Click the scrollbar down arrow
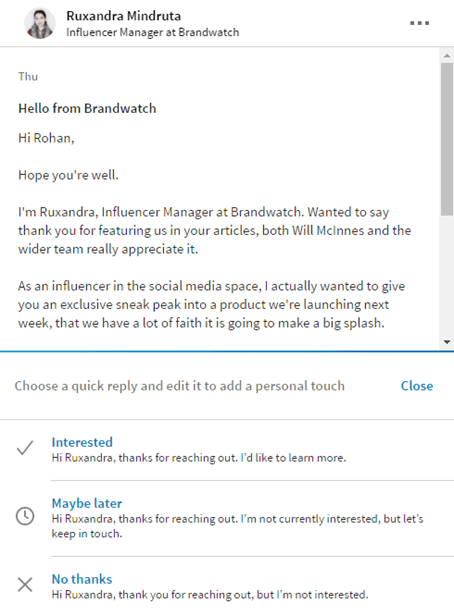This screenshot has height=616, width=454. coord(447,342)
